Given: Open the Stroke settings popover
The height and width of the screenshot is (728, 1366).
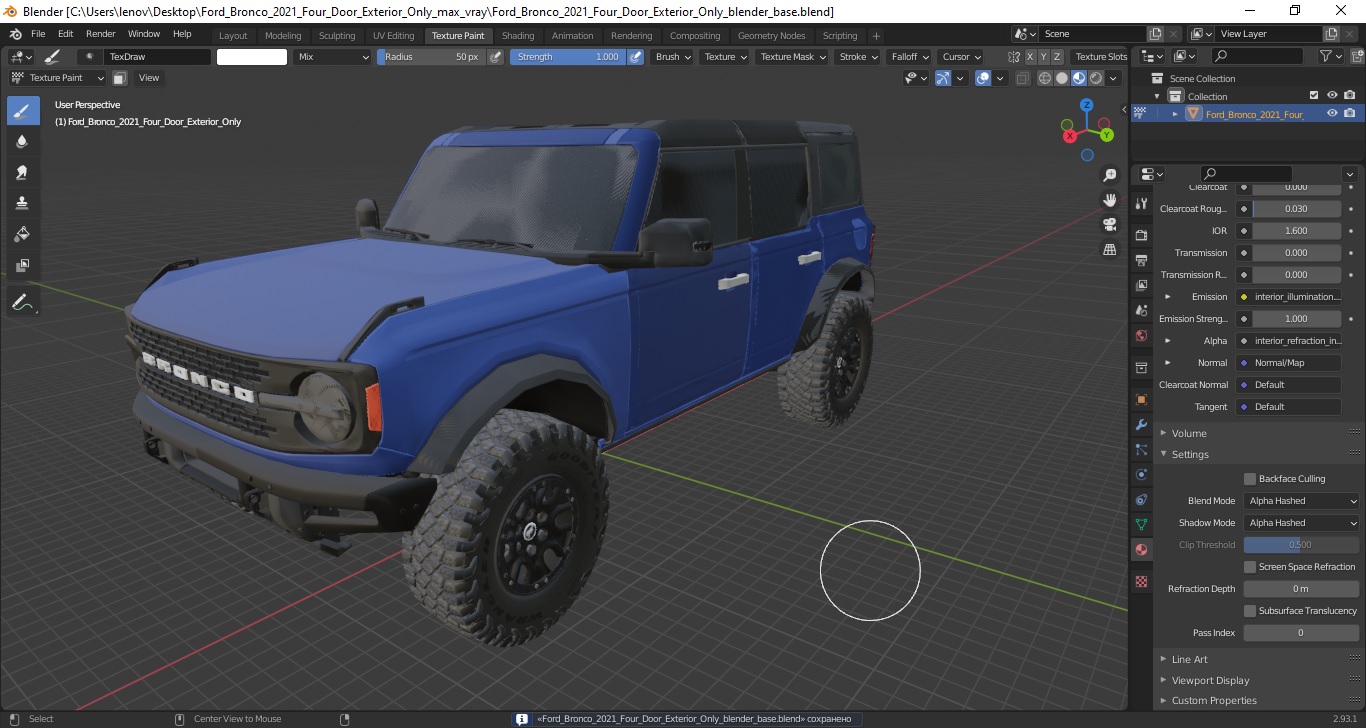Looking at the screenshot, I should click(x=858, y=57).
